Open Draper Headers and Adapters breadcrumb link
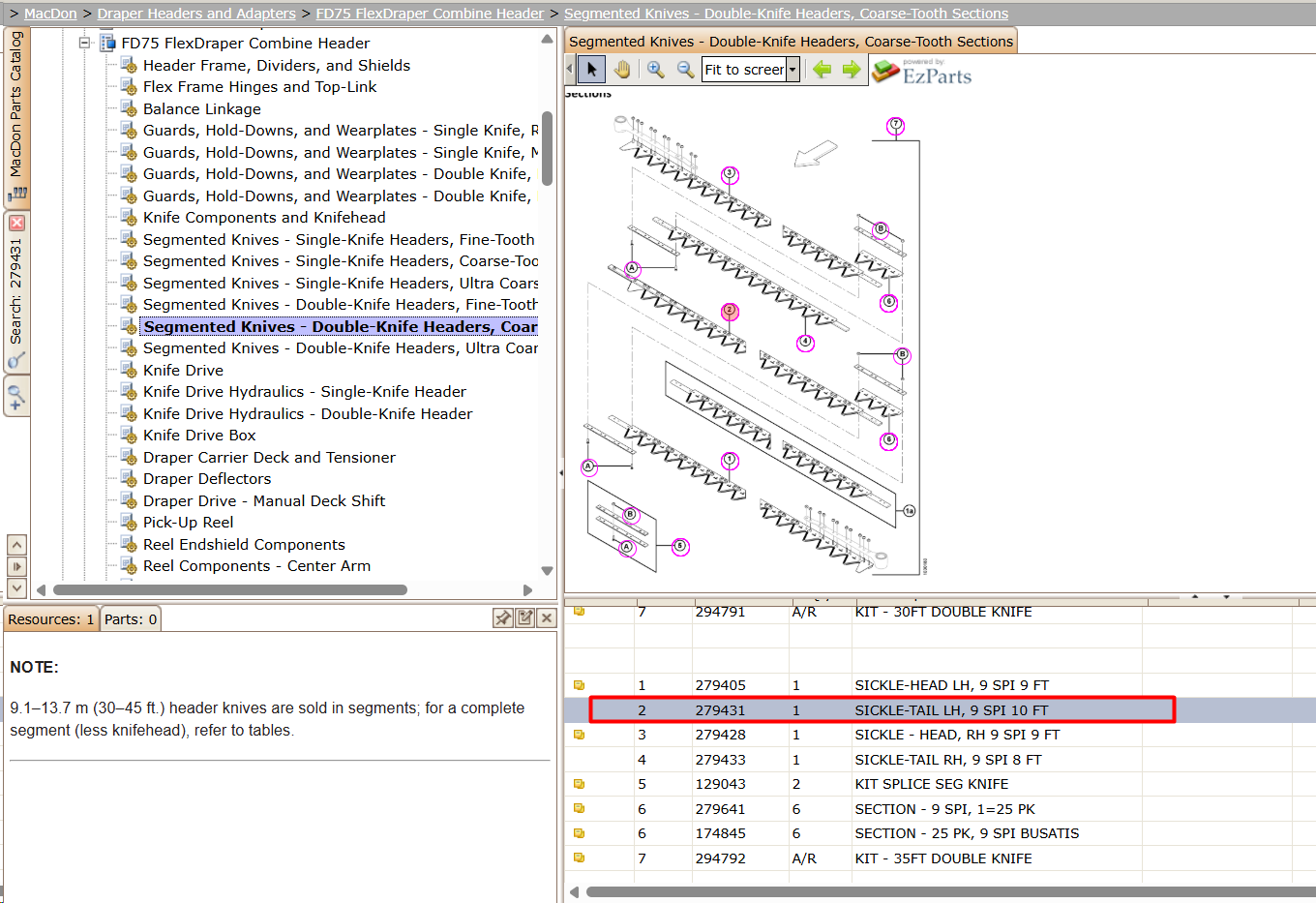Screen dimensions: 1316x903 point(196,14)
